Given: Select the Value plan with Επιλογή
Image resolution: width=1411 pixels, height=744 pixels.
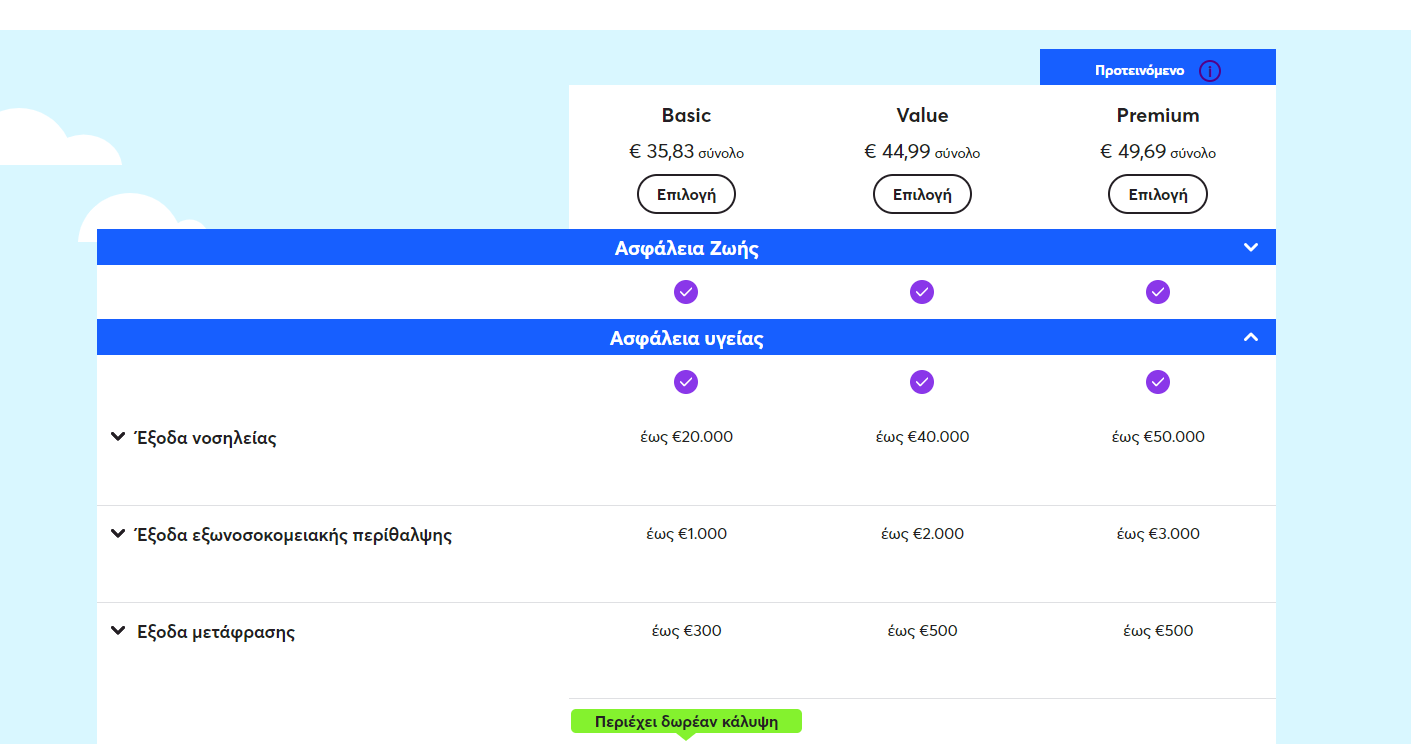Looking at the screenshot, I should (922, 194).
